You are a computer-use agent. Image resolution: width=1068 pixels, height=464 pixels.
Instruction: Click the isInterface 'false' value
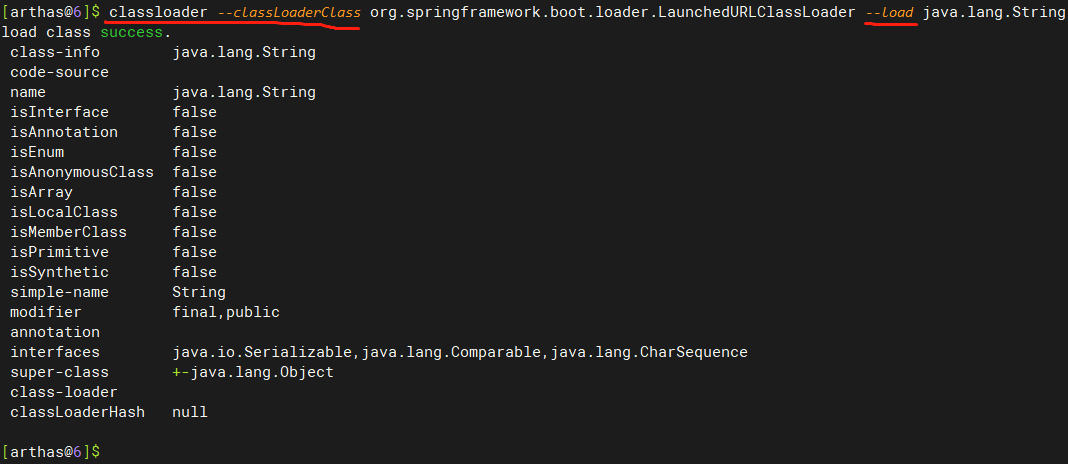tap(194, 112)
